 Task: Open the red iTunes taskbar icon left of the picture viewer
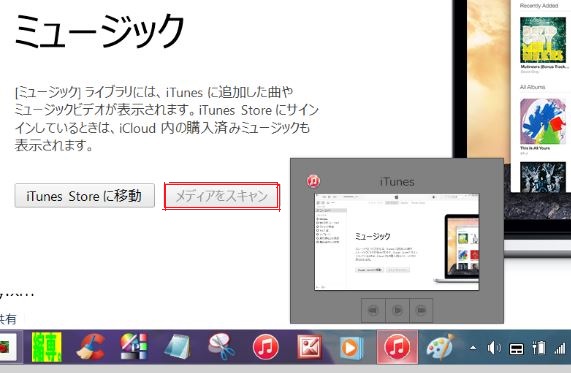(265, 347)
